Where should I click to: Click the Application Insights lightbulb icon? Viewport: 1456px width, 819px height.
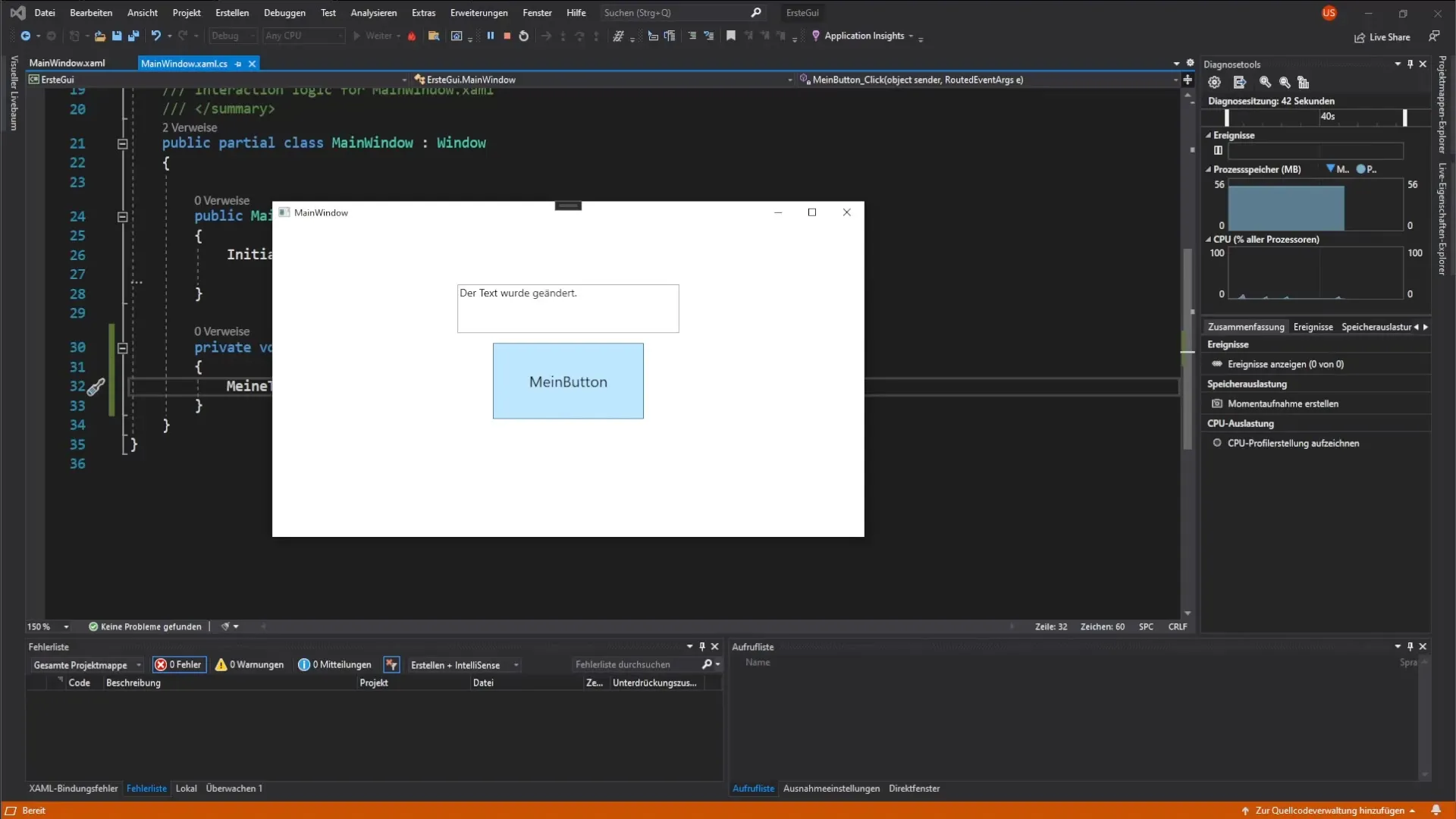click(816, 36)
